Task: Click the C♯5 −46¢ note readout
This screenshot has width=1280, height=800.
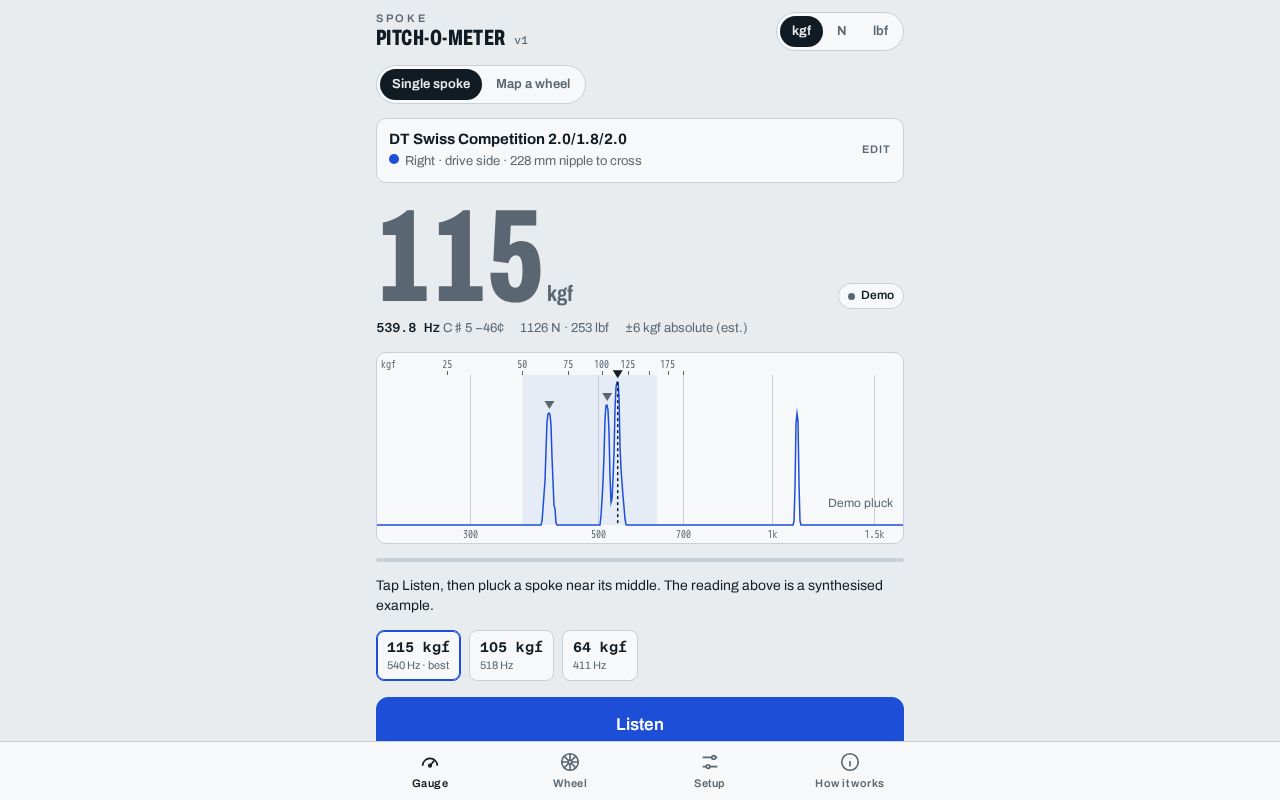Action: (x=473, y=328)
